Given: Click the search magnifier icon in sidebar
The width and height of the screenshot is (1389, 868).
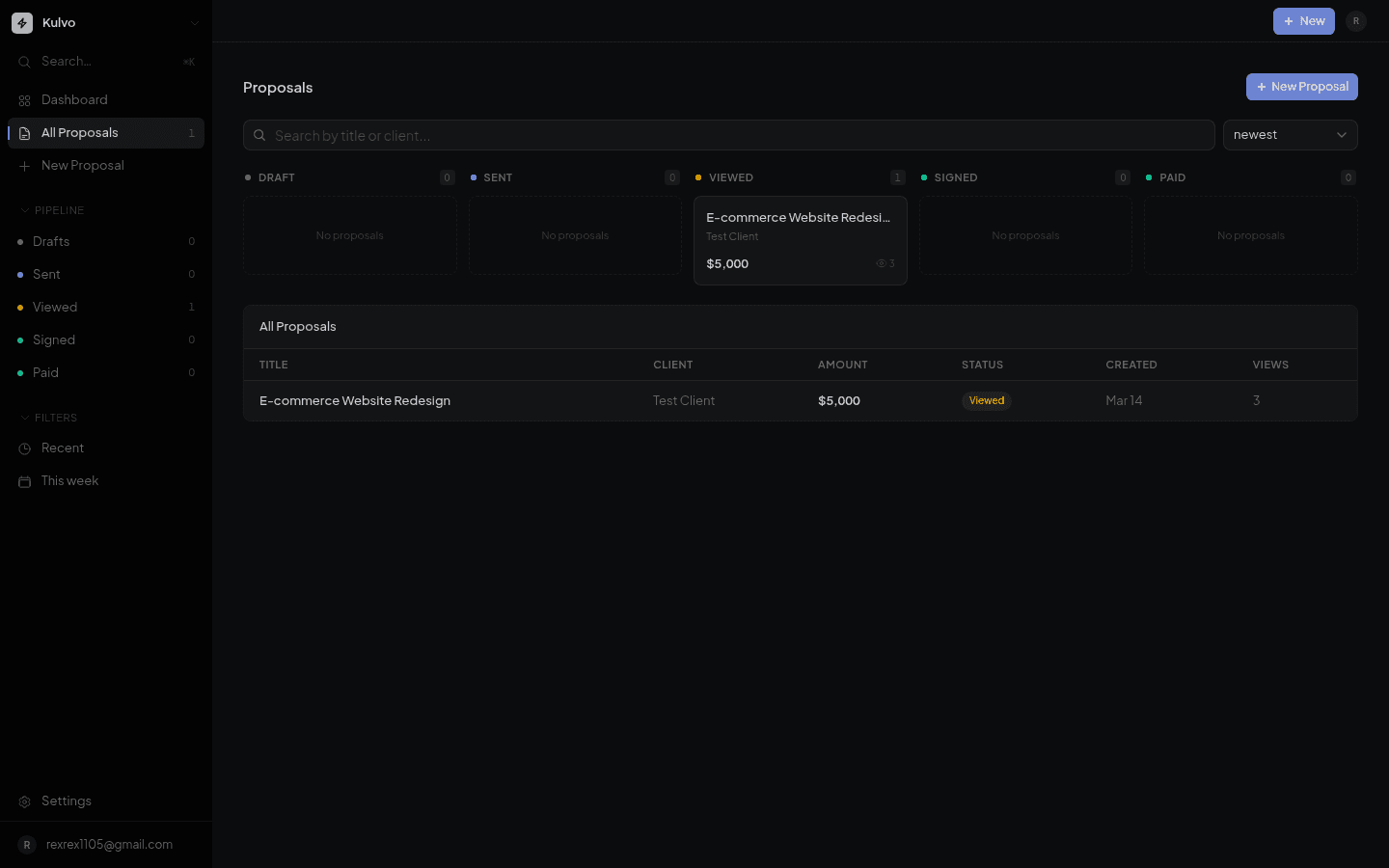Looking at the screenshot, I should (x=24, y=61).
